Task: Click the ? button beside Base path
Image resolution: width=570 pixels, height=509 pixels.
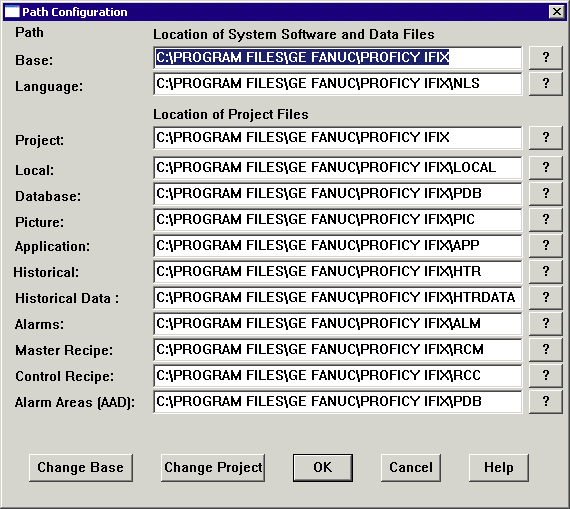Action: click(x=546, y=57)
